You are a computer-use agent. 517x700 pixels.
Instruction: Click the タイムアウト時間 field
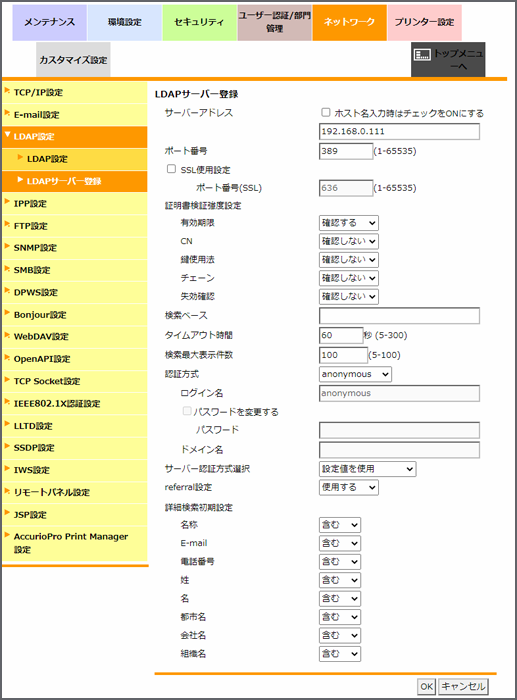(x=341, y=335)
